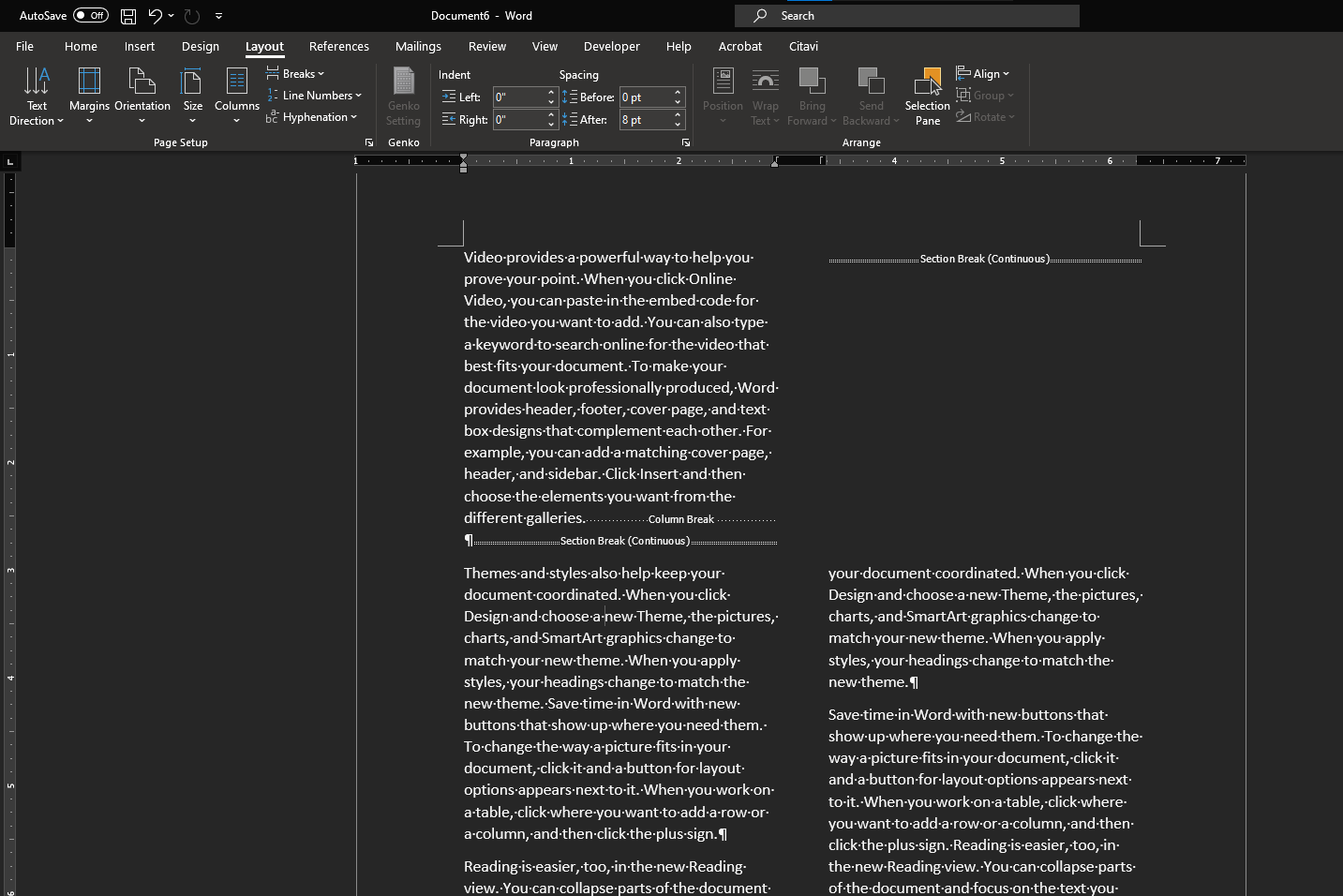Click the Left indent input field
The height and width of the screenshot is (896, 1343).
517,97
